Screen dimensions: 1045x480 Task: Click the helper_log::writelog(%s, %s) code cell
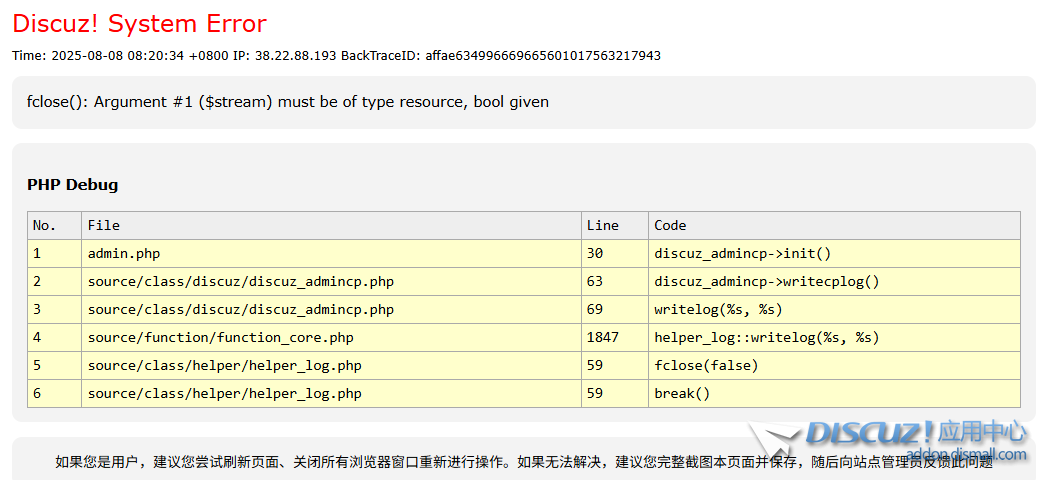click(x=834, y=337)
